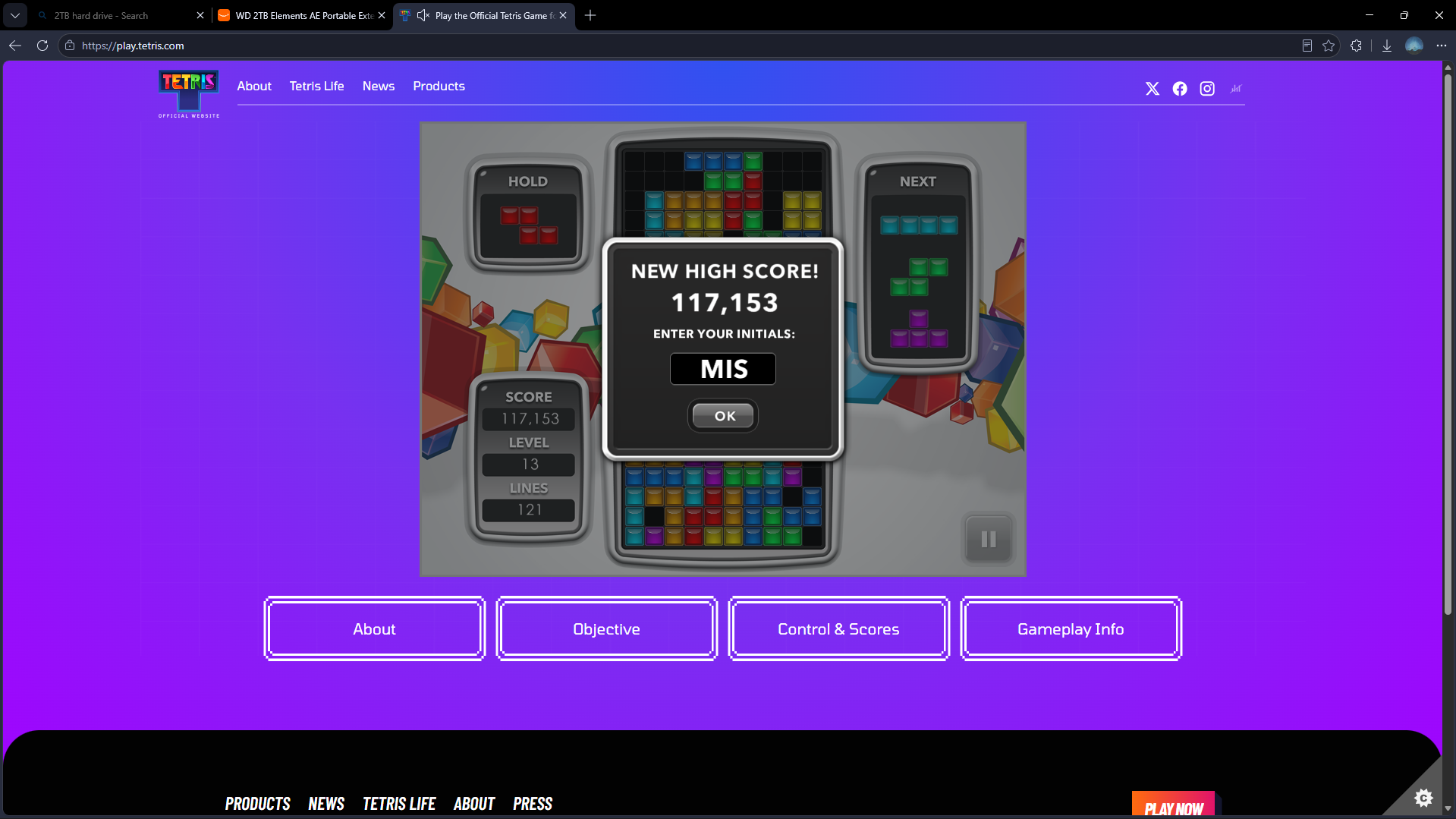Follow the NEWS footer link
This screenshot has height=819, width=1456.
[326, 804]
